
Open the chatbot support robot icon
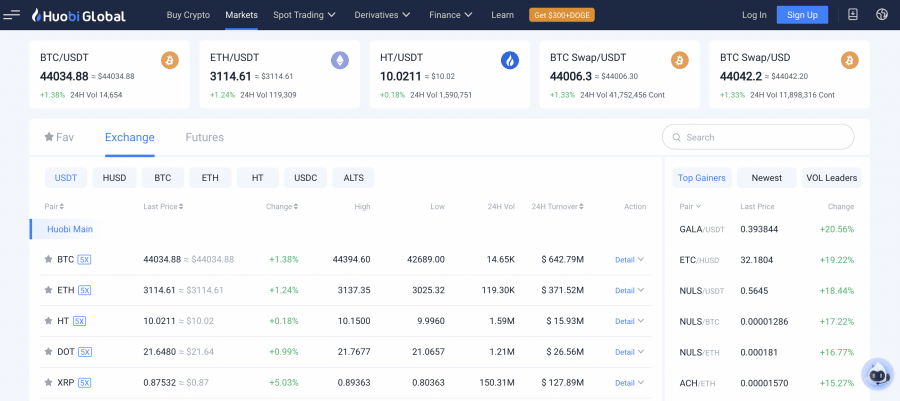click(876, 373)
